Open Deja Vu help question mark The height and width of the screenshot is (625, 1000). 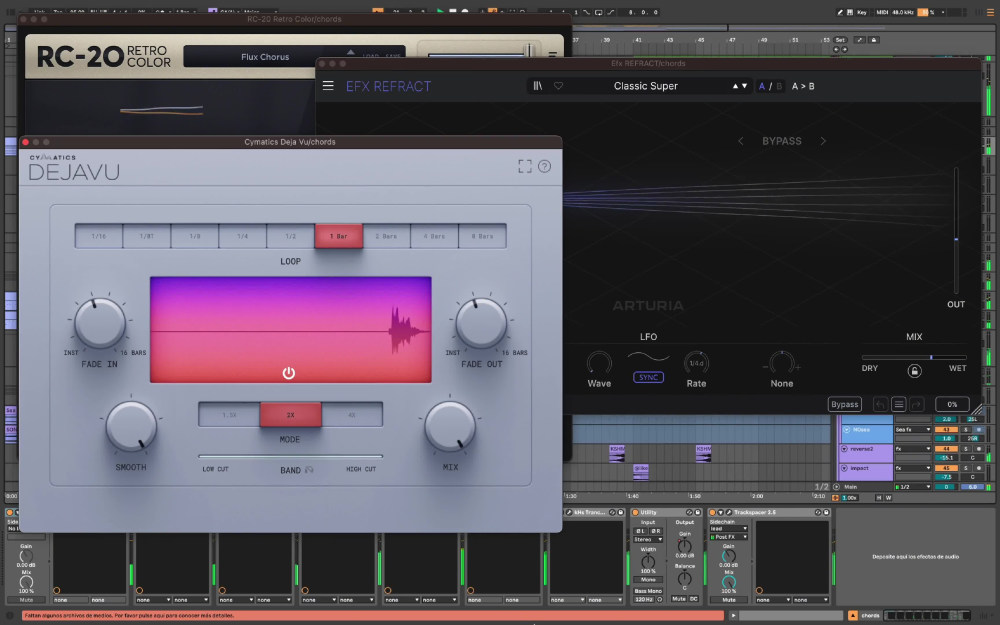(x=544, y=166)
